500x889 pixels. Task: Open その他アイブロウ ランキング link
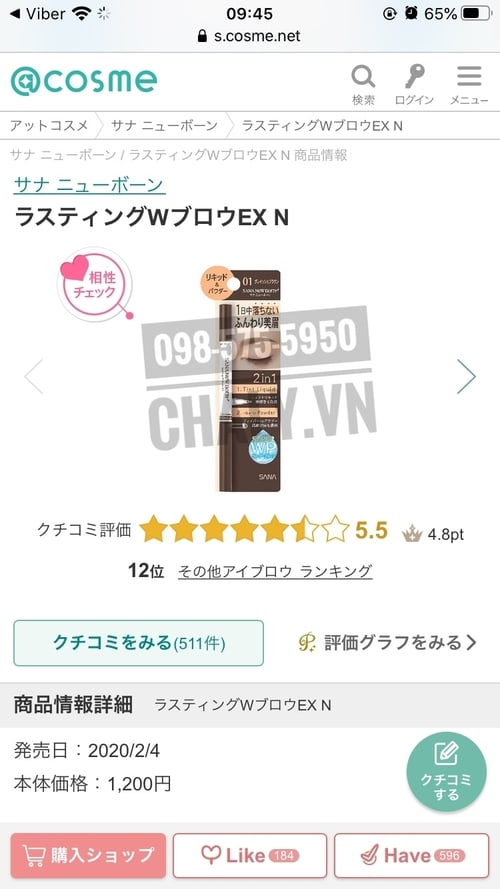275,570
